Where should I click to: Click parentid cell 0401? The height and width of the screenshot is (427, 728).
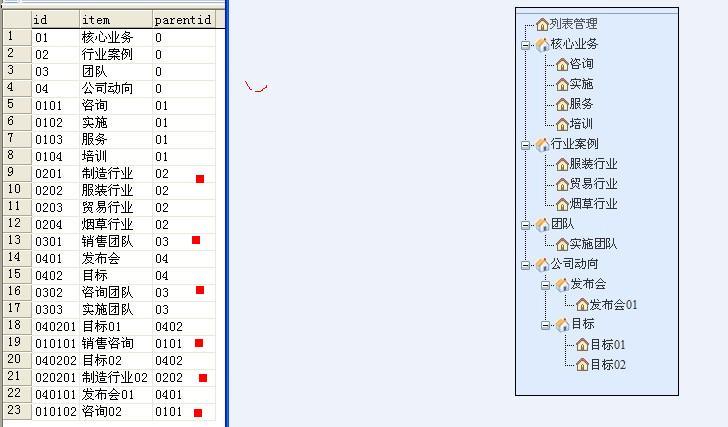pyautogui.click(x=183, y=395)
